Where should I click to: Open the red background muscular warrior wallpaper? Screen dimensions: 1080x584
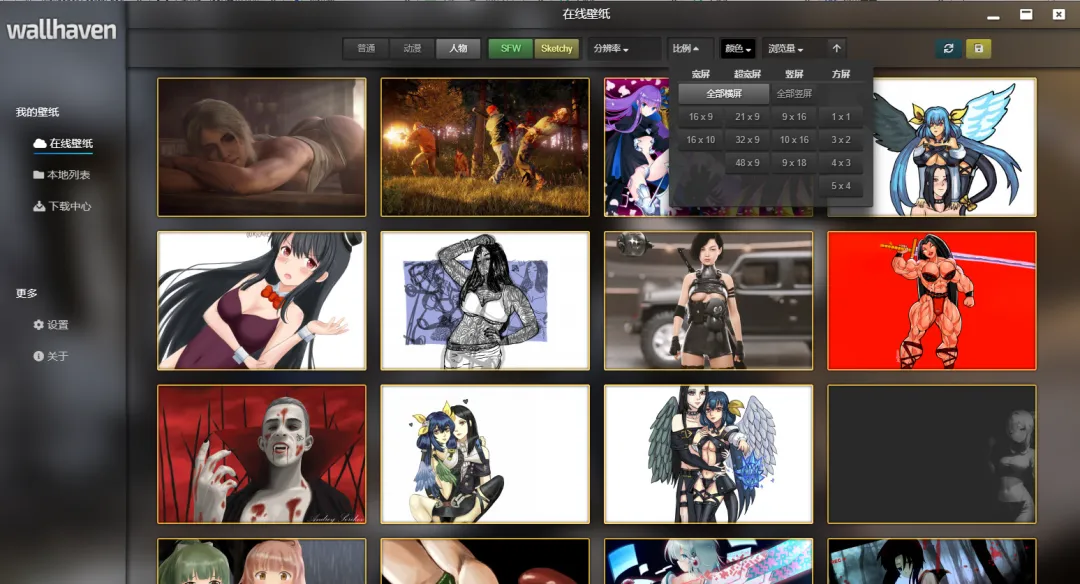[931, 300]
